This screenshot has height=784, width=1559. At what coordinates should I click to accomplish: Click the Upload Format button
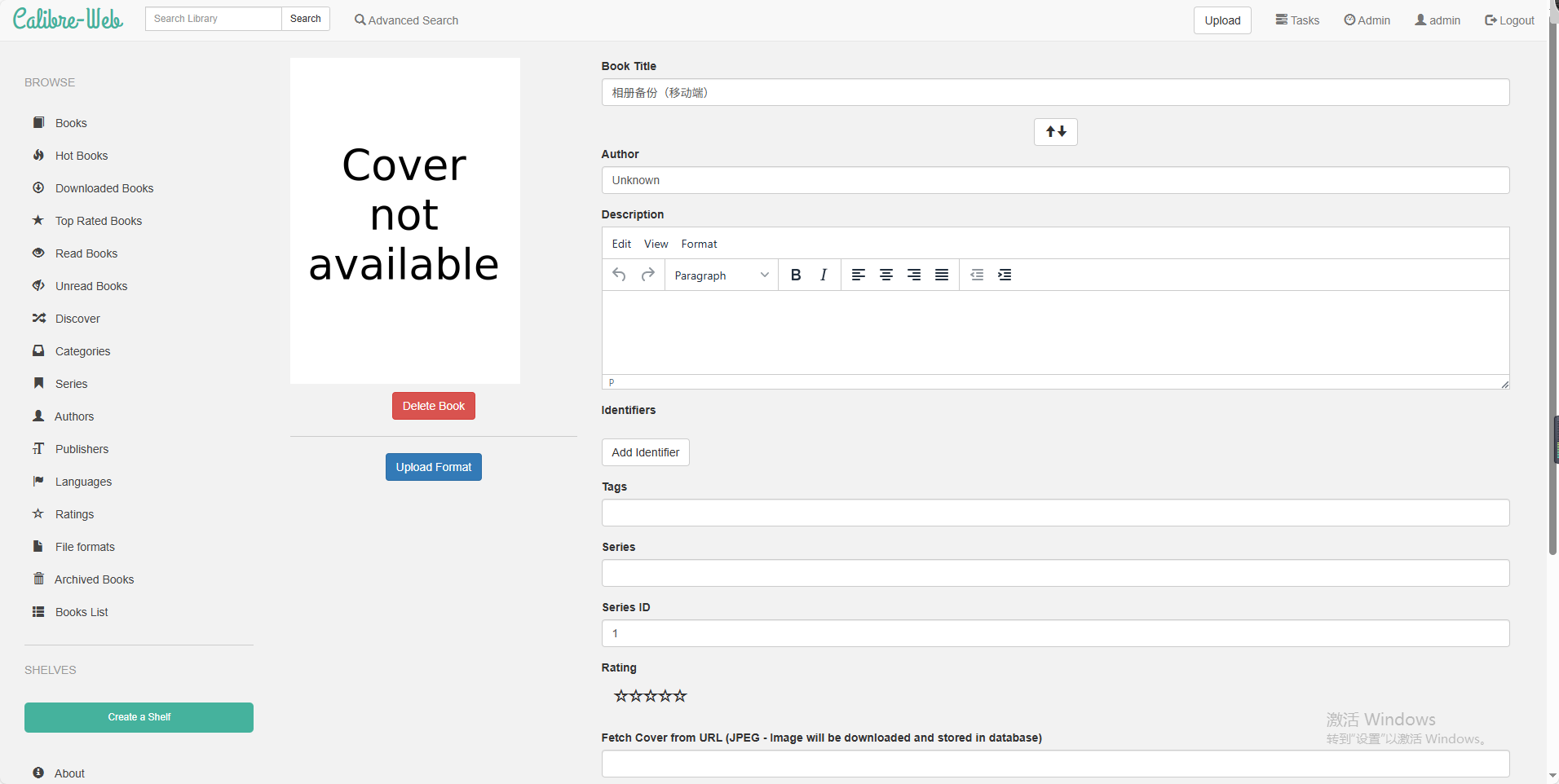(x=434, y=467)
